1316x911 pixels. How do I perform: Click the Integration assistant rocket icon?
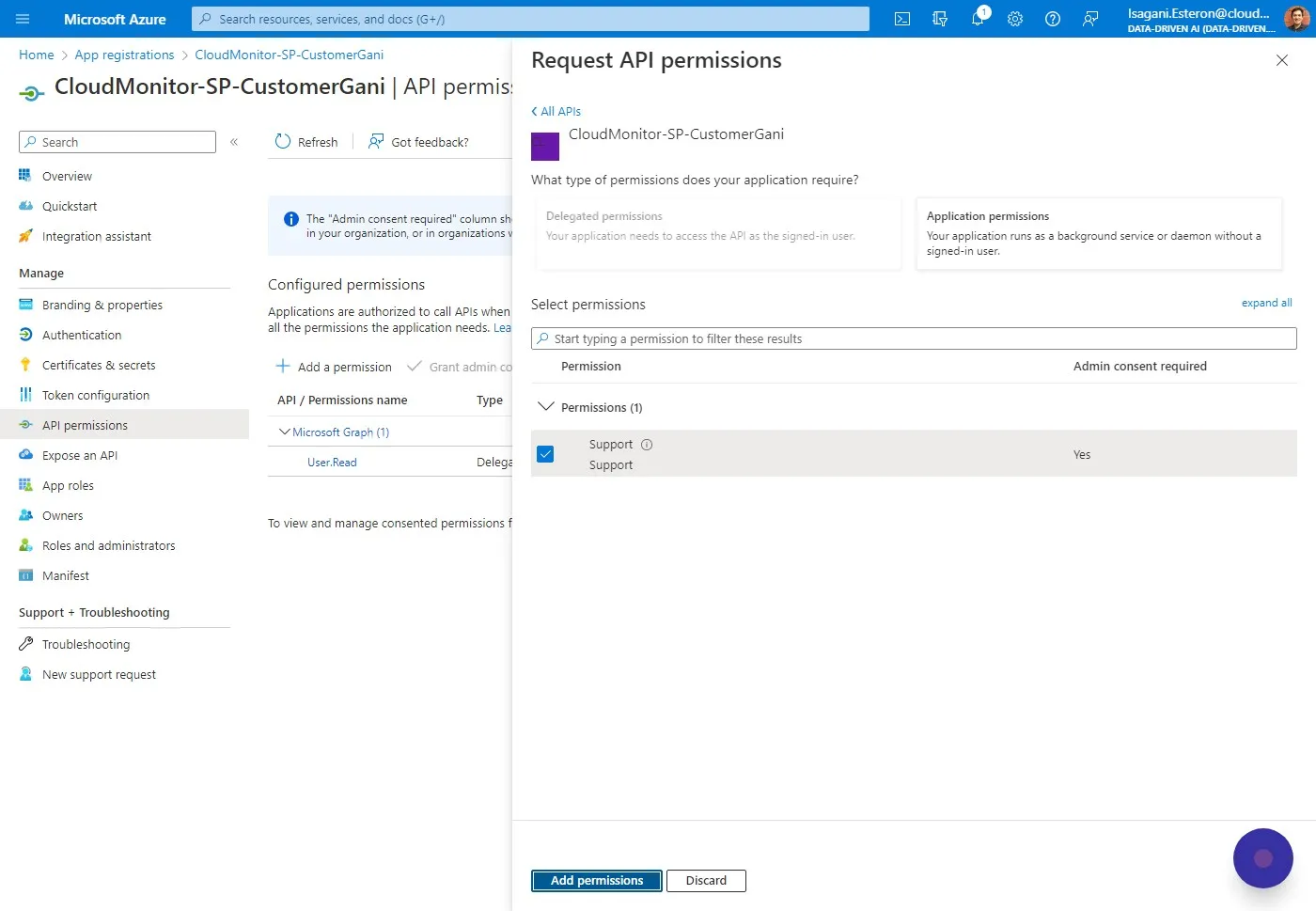click(x=25, y=236)
